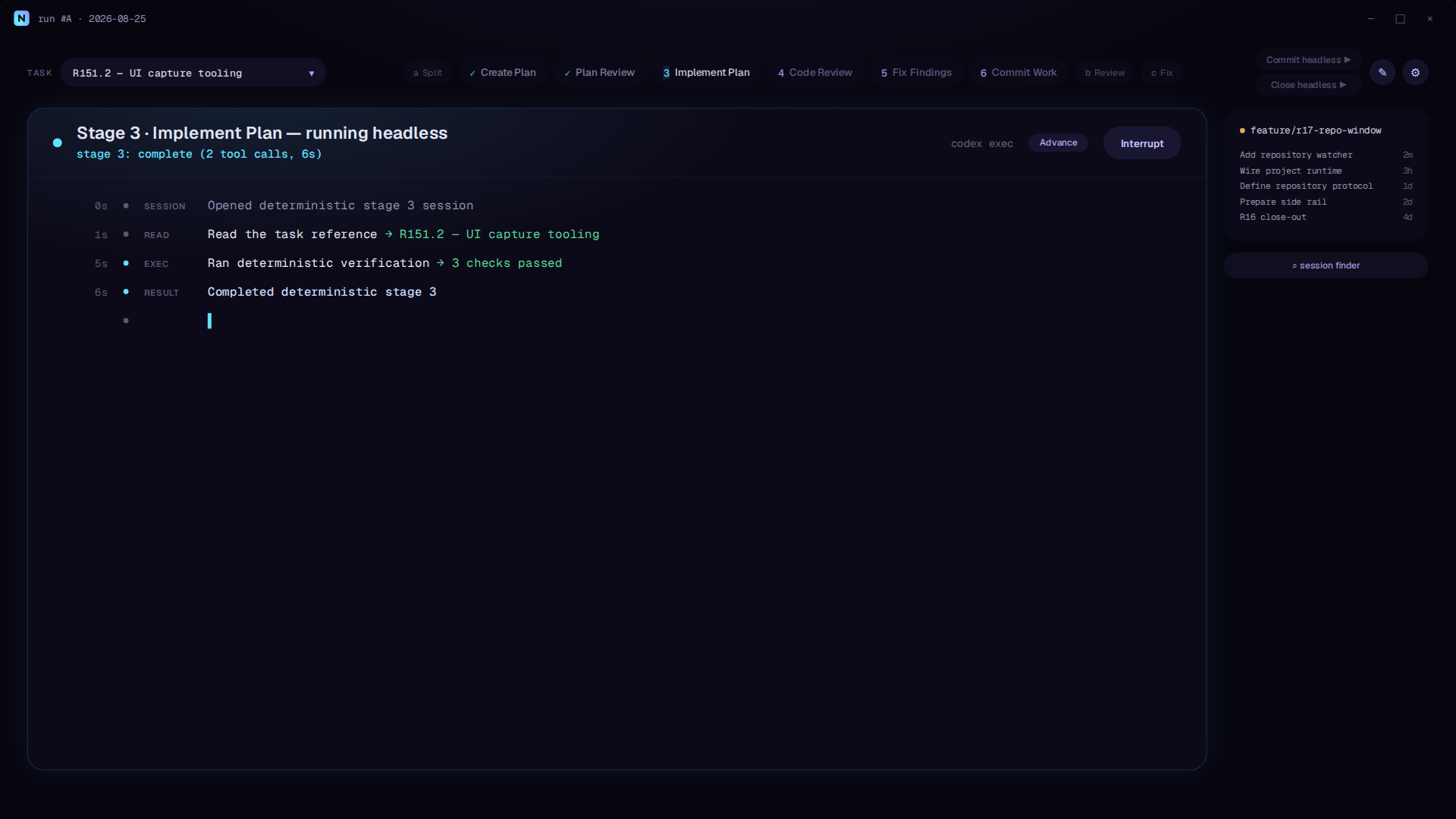Screen dimensions: 1456x819
Task: Click the Advance button
Action: click(x=1058, y=143)
